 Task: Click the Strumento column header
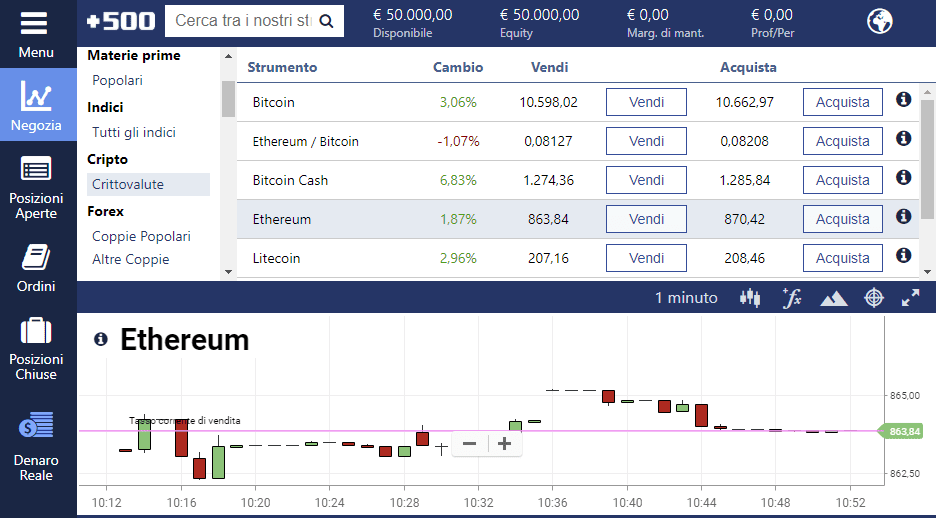282,67
